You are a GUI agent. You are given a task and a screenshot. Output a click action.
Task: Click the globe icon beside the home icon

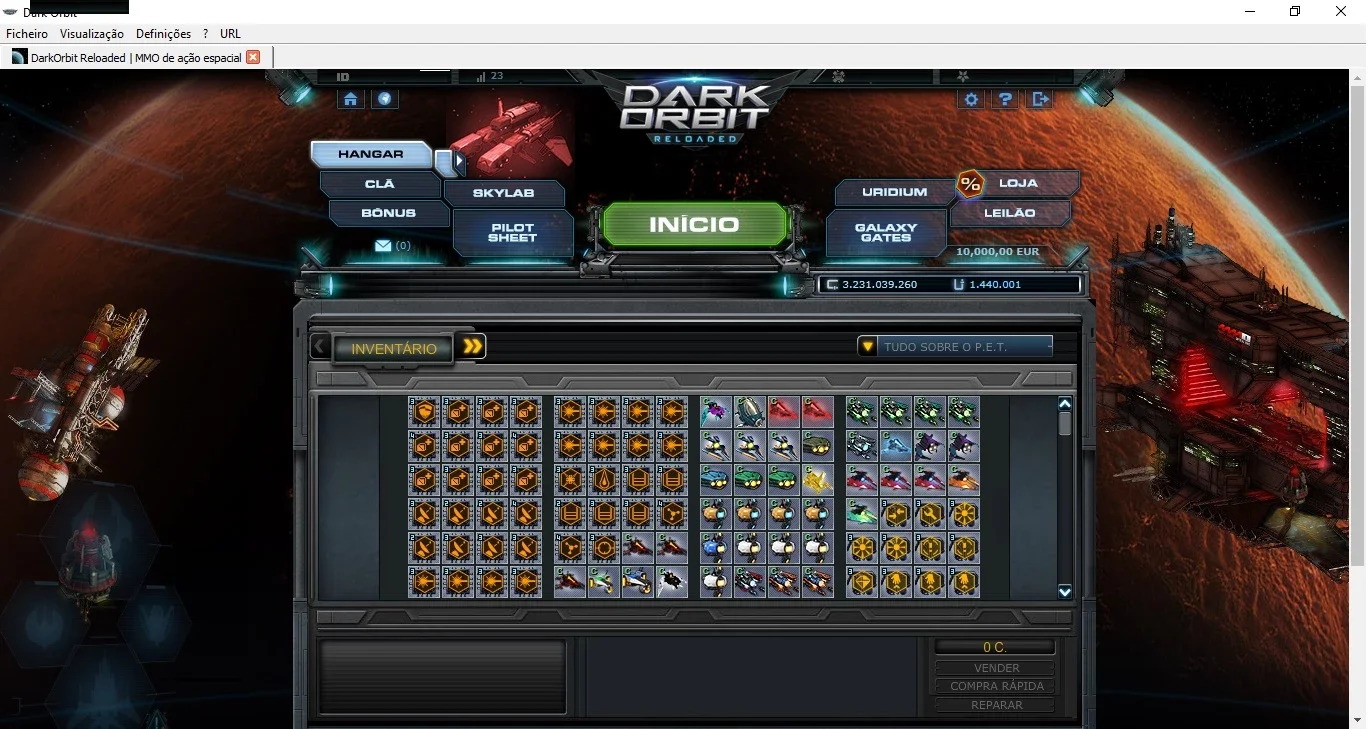click(384, 99)
